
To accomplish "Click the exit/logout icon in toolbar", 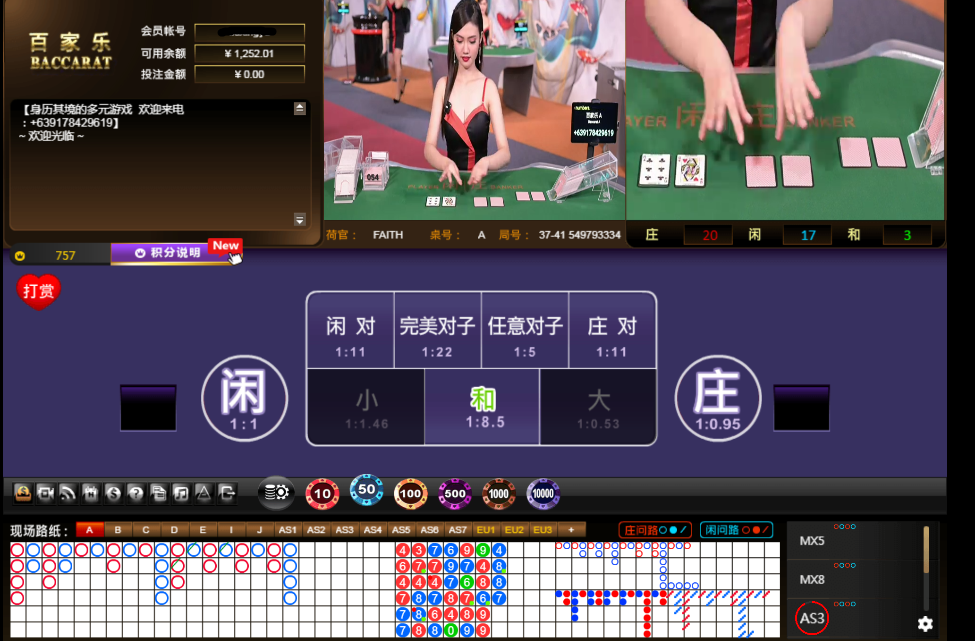I will [227, 493].
